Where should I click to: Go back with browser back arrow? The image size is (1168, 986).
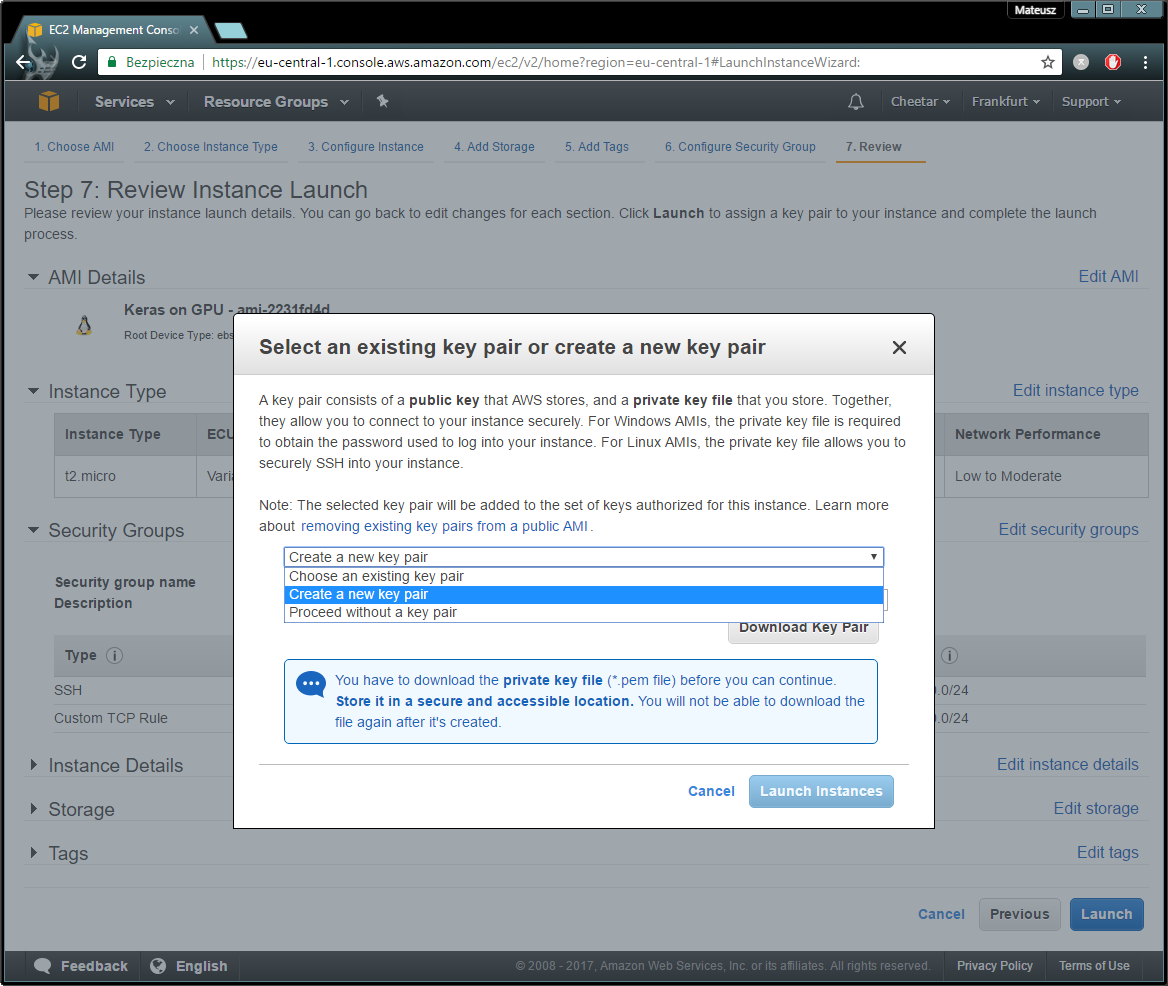[24, 62]
